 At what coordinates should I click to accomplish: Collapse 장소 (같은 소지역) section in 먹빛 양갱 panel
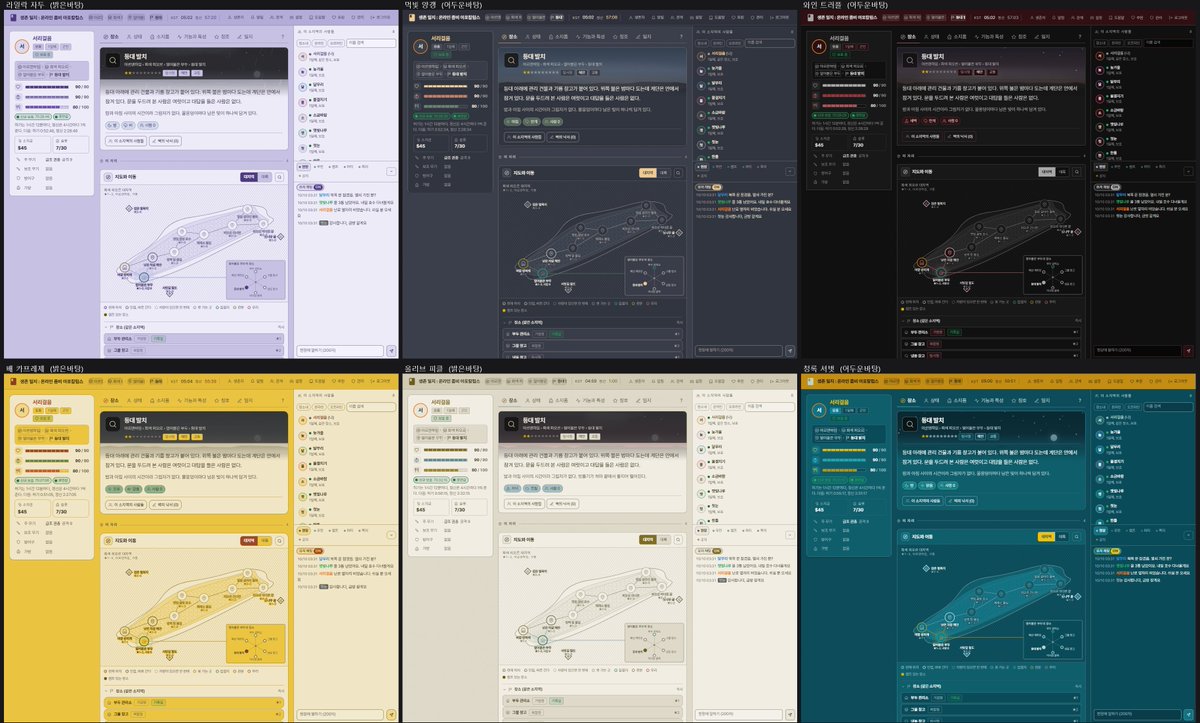click(x=506, y=324)
